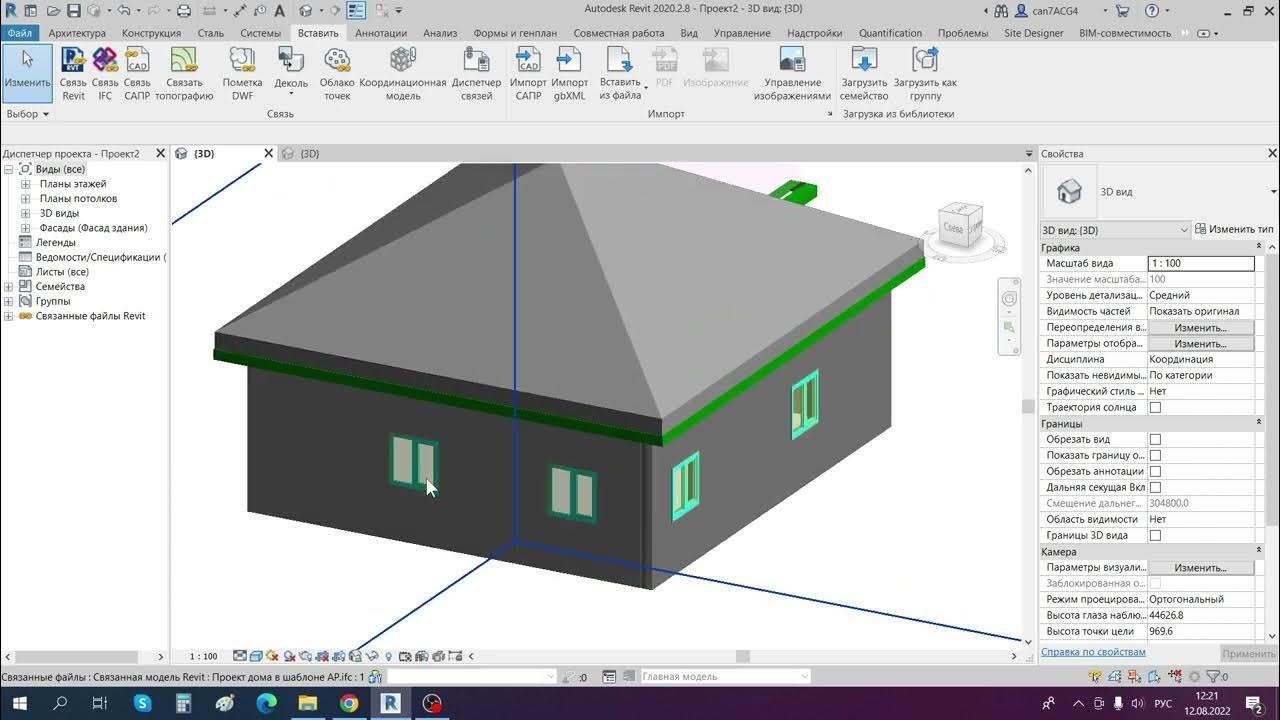Screen dimensions: 1280x720
Task: Open a file from the quick access toolbar
Action: coord(53,11)
